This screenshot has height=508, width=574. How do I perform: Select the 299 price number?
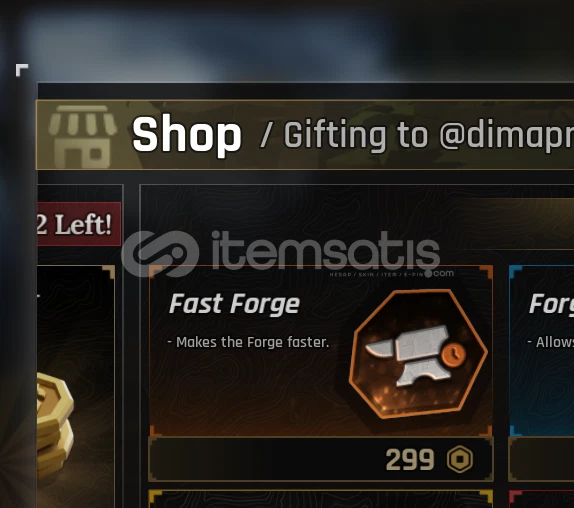click(410, 460)
